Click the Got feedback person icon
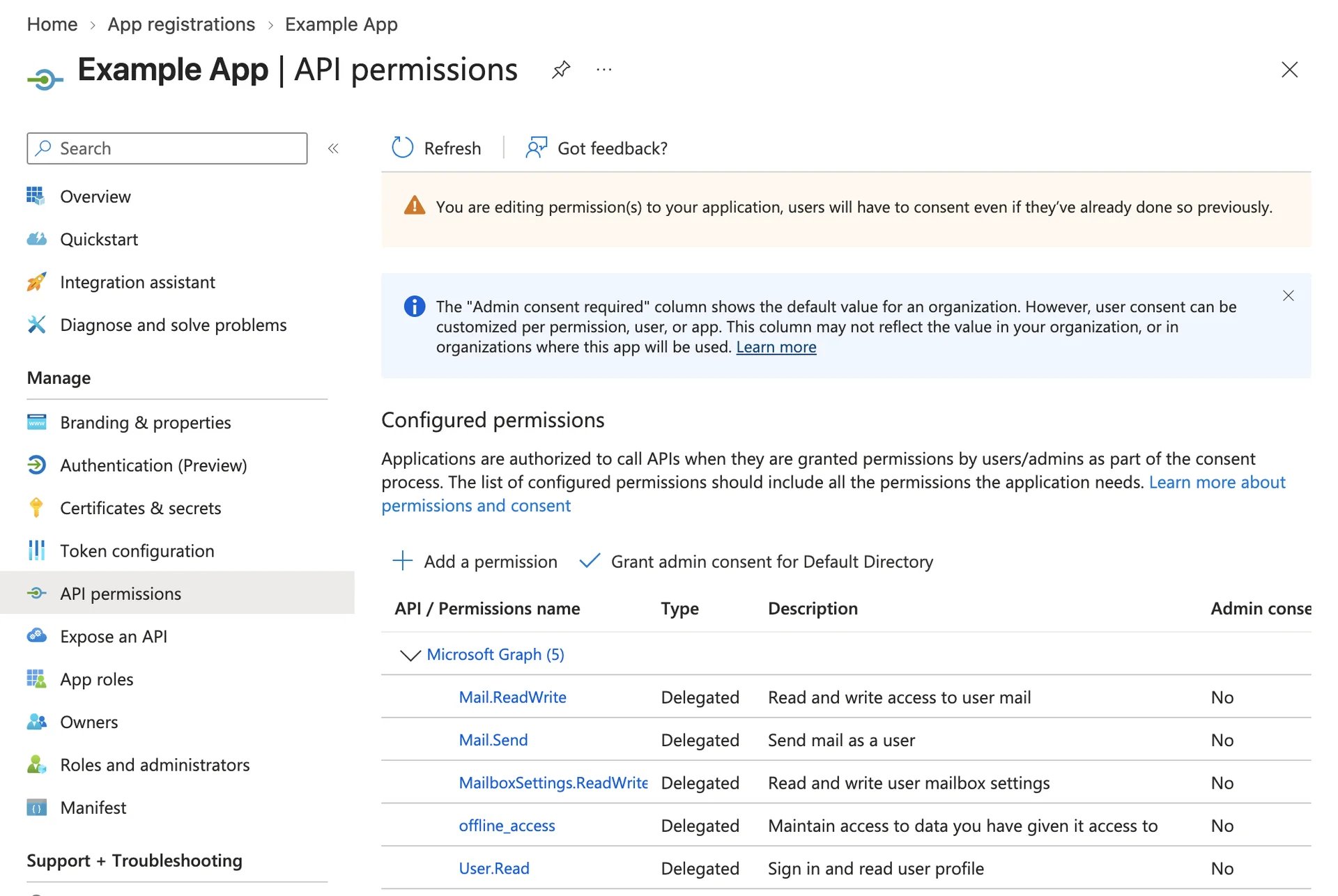The image size is (1338, 896). tap(536, 148)
